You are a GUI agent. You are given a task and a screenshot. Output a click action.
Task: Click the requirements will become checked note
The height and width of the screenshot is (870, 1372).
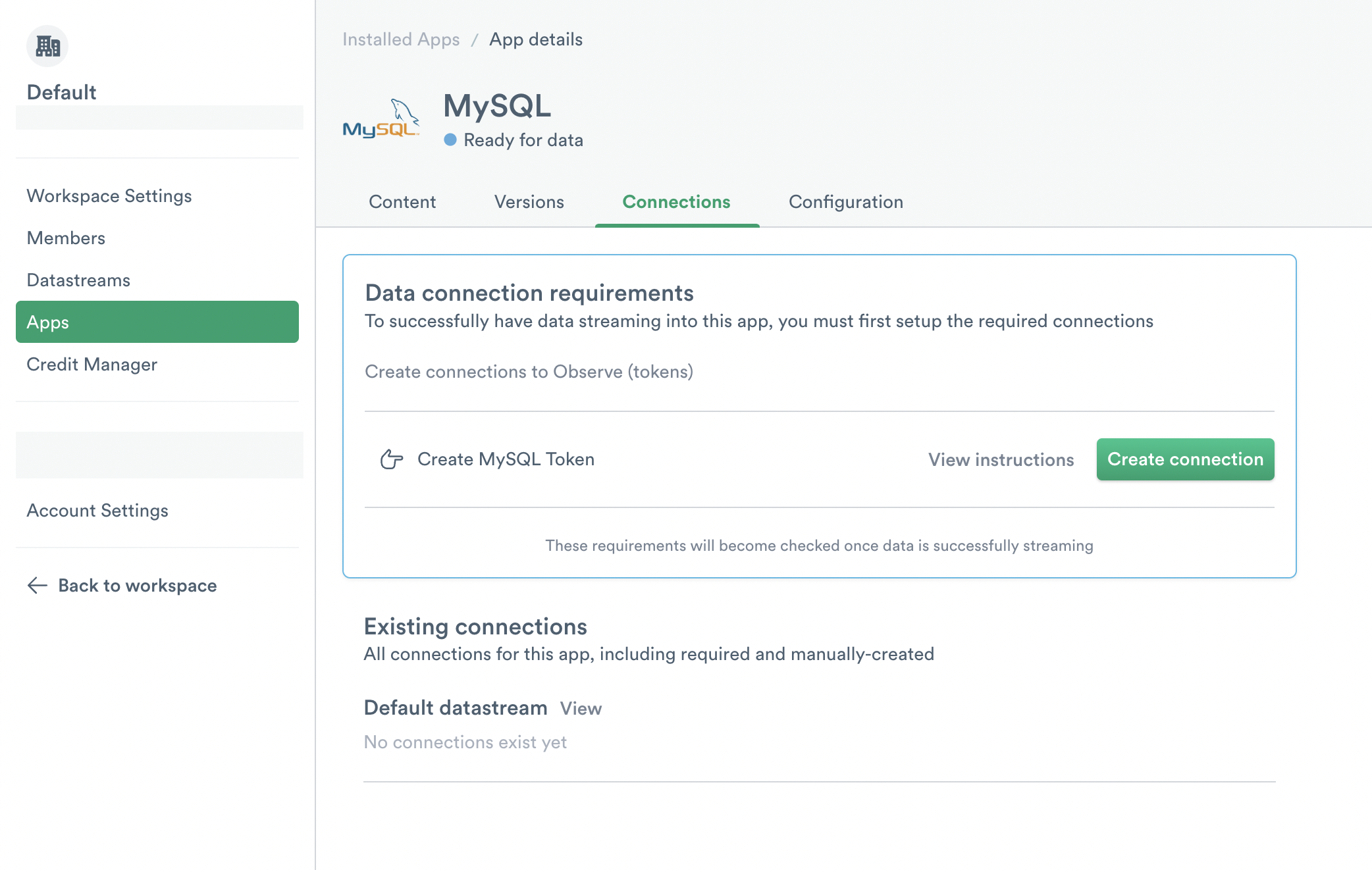click(x=819, y=546)
